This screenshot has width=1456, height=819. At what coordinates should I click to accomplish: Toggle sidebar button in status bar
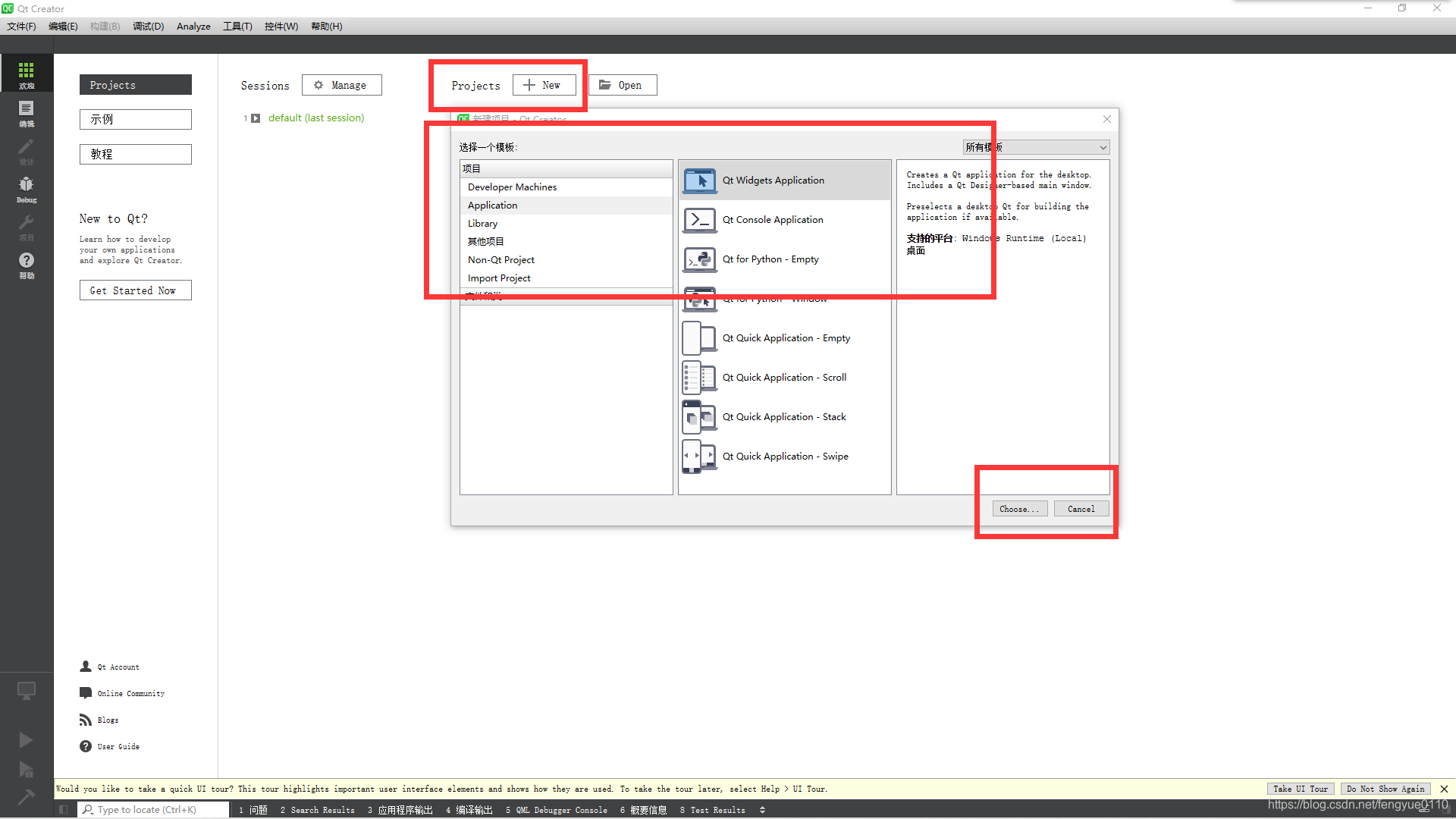pyautogui.click(x=64, y=810)
